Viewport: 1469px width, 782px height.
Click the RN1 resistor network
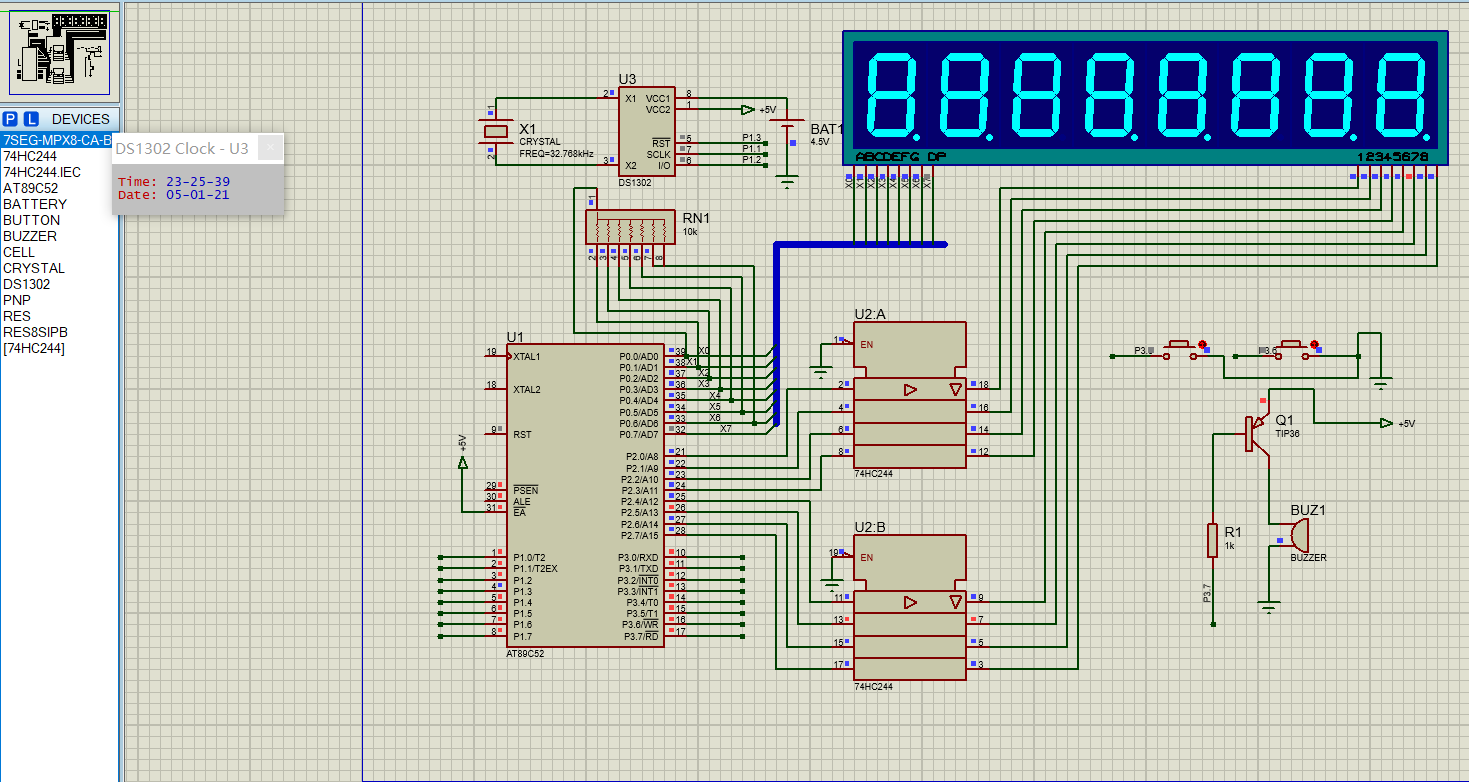click(x=629, y=227)
